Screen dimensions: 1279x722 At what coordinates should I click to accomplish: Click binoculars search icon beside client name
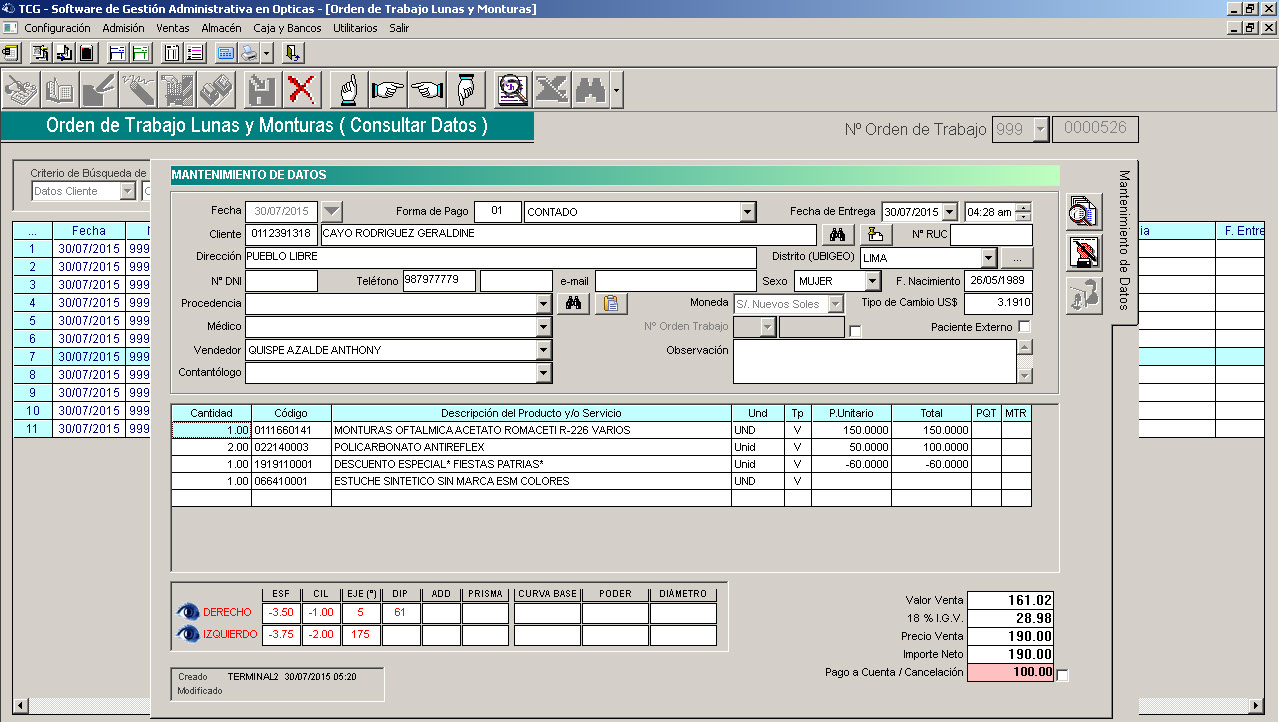pyautogui.click(x=838, y=234)
